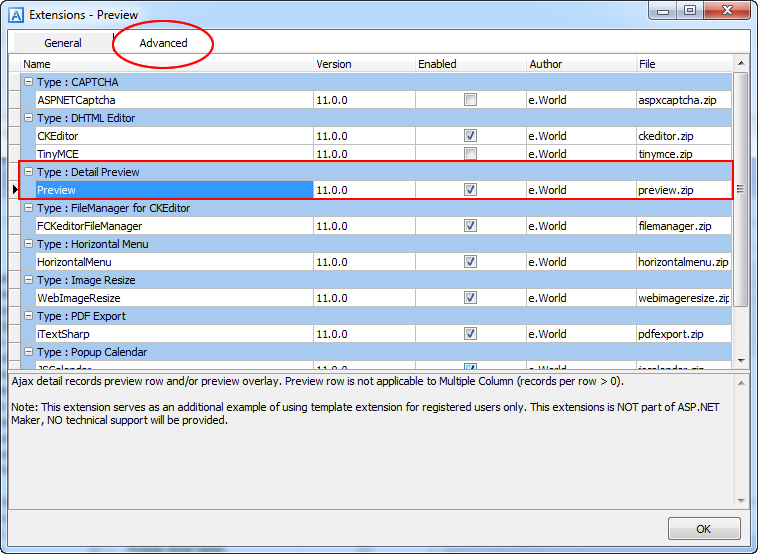
Task: Click the Enabled column header
Action: tap(470, 64)
